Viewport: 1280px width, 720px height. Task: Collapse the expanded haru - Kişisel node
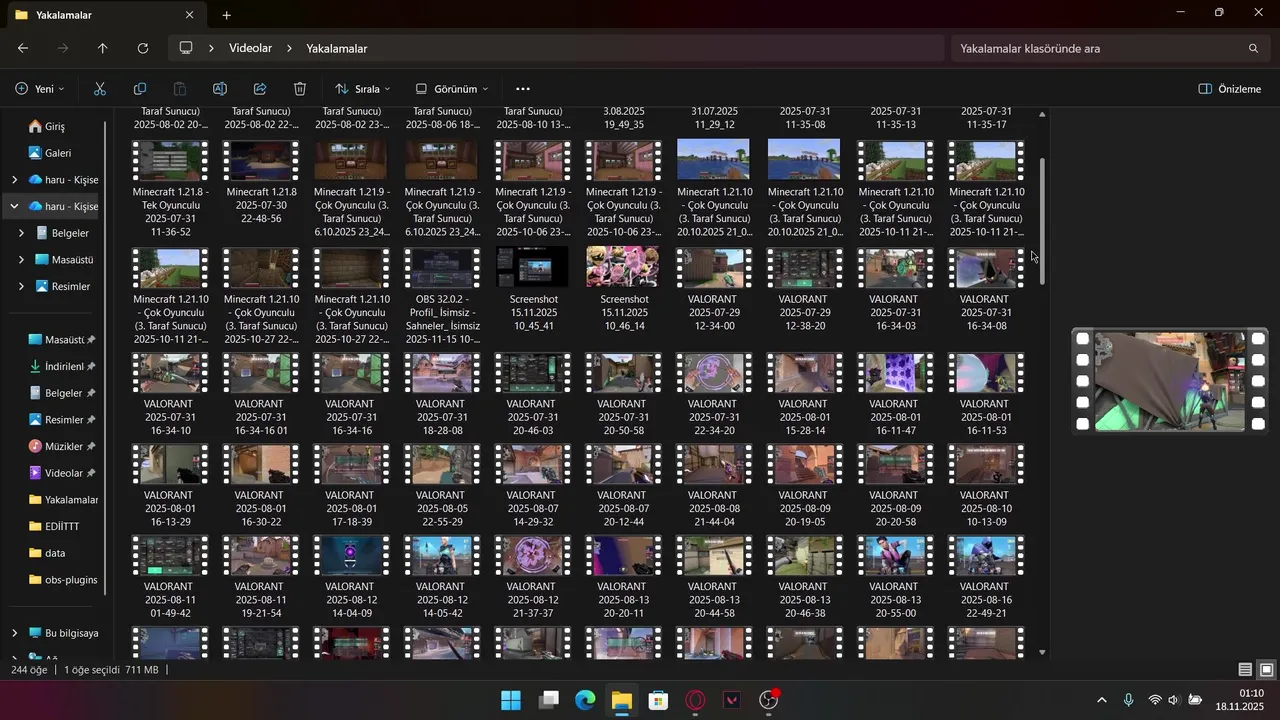coord(14,206)
